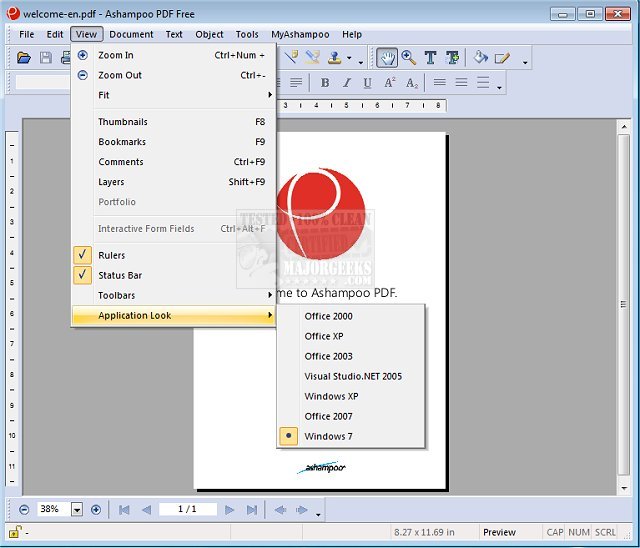Image resolution: width=640 pixels, height=548 pixels.
Task: Open the zoom percentage dropdown
Action: point(77,509)
